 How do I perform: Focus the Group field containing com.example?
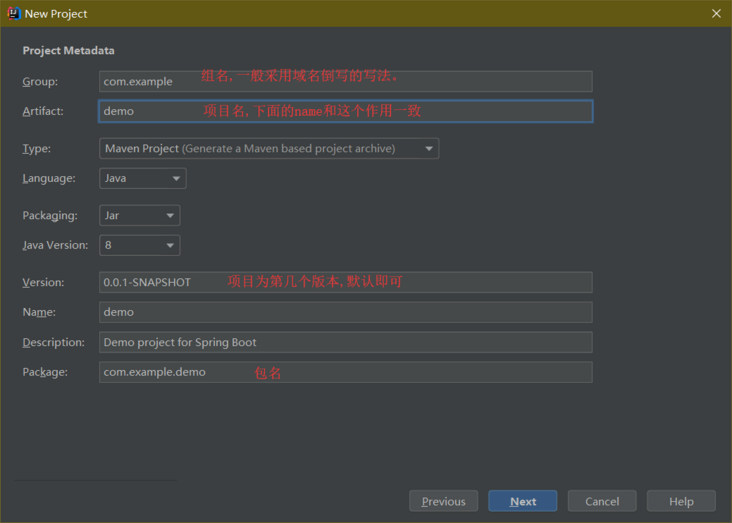coord(345,81)
